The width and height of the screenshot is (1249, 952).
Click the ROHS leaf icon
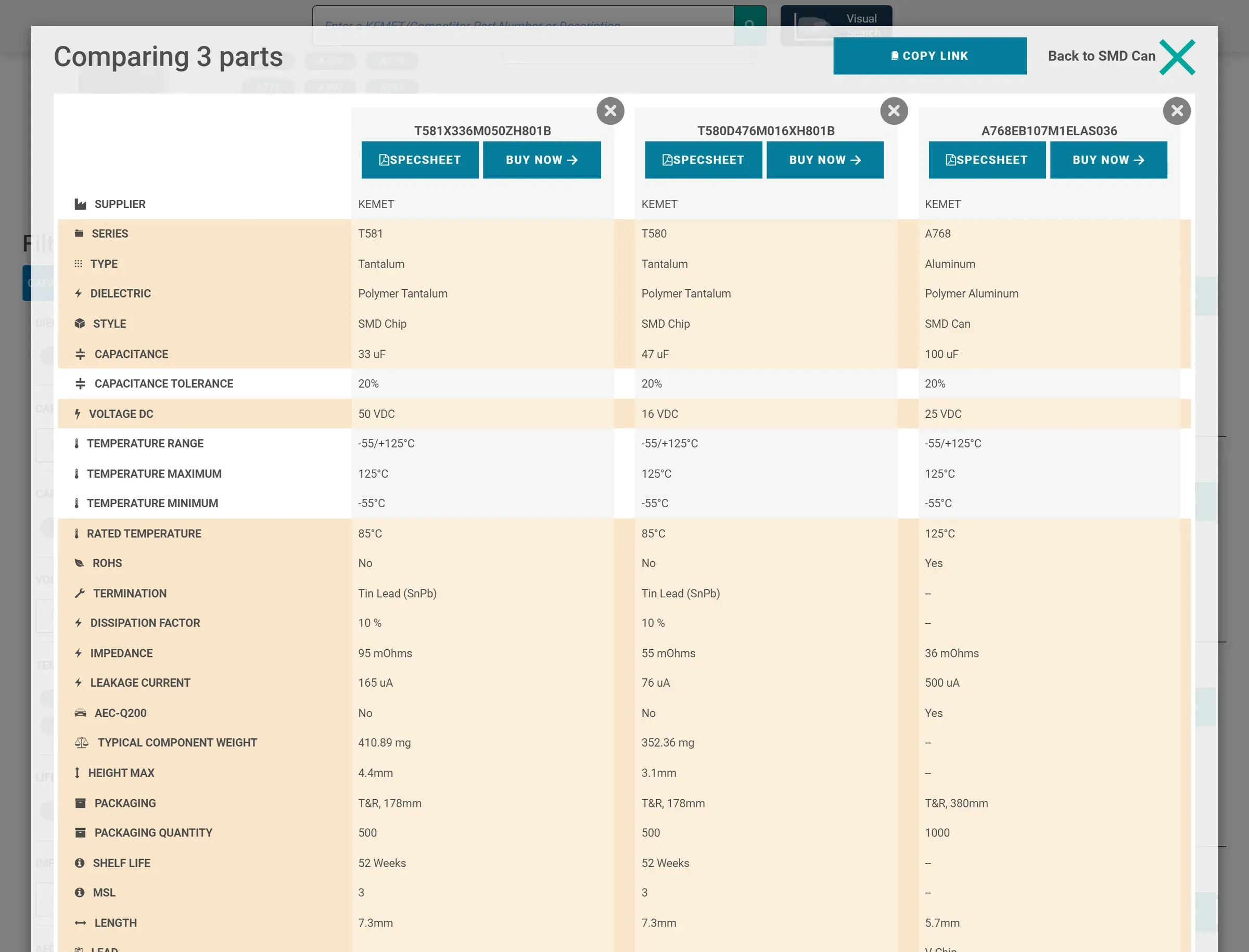coord(80,563)
